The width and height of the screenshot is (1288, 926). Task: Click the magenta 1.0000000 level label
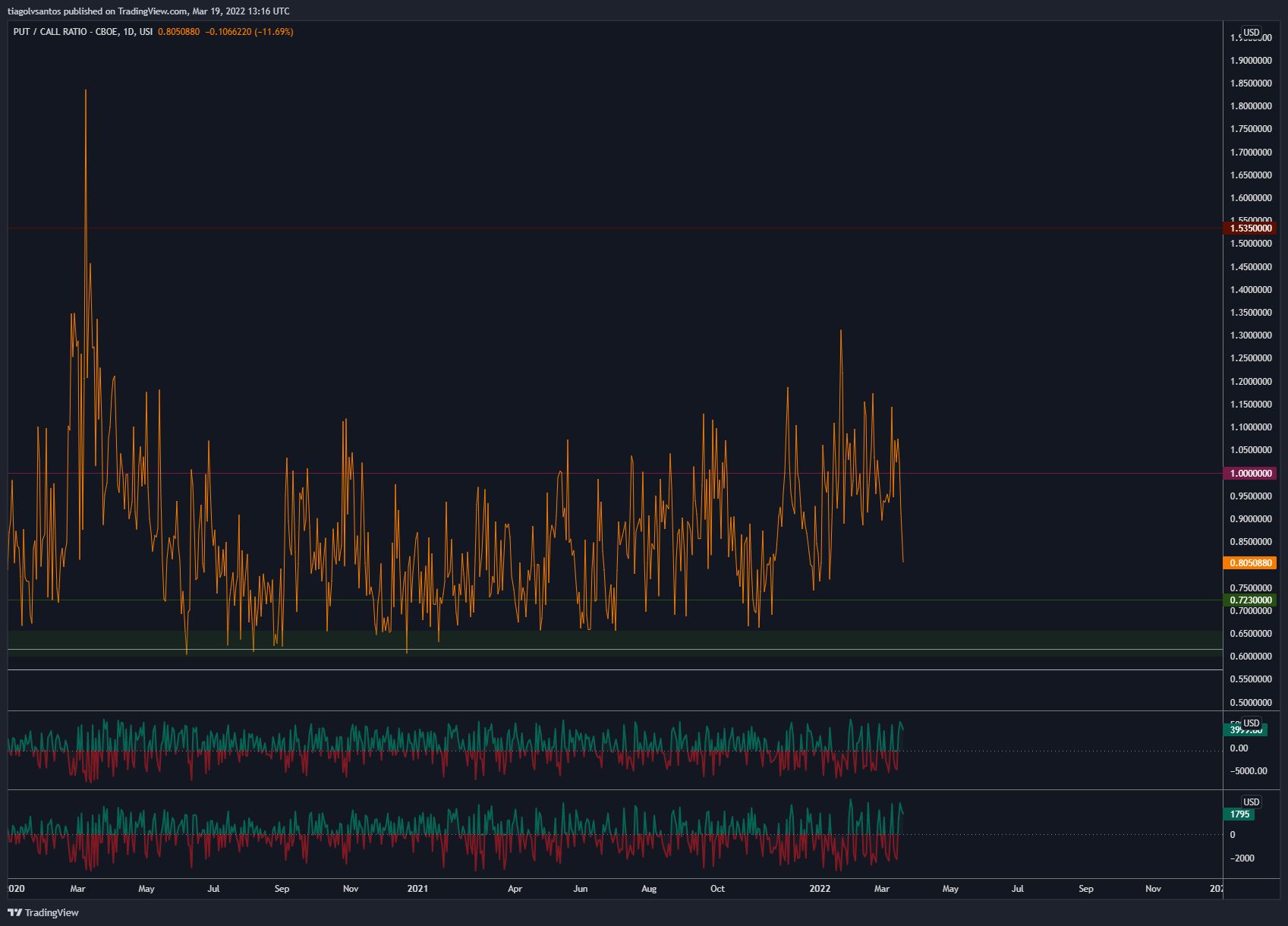[x=1251, y=473]
